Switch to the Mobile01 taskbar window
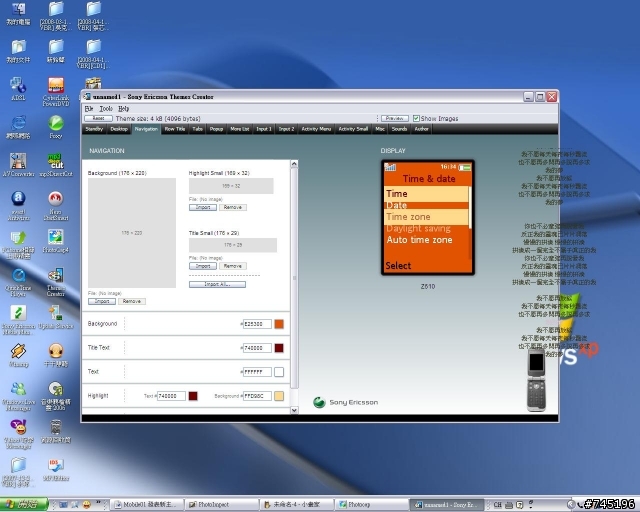Viewport: 640px width, 512px height. [x=147, y=505]
